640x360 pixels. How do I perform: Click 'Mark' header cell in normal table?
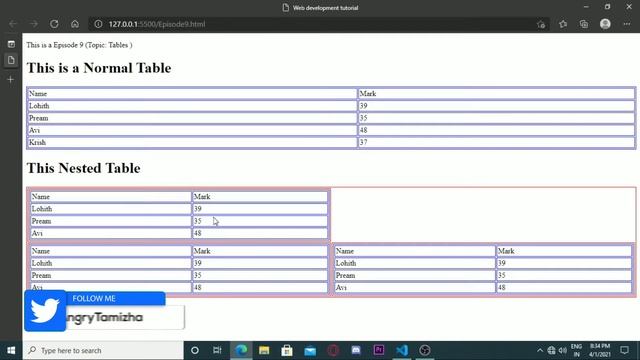coord(496,93)
